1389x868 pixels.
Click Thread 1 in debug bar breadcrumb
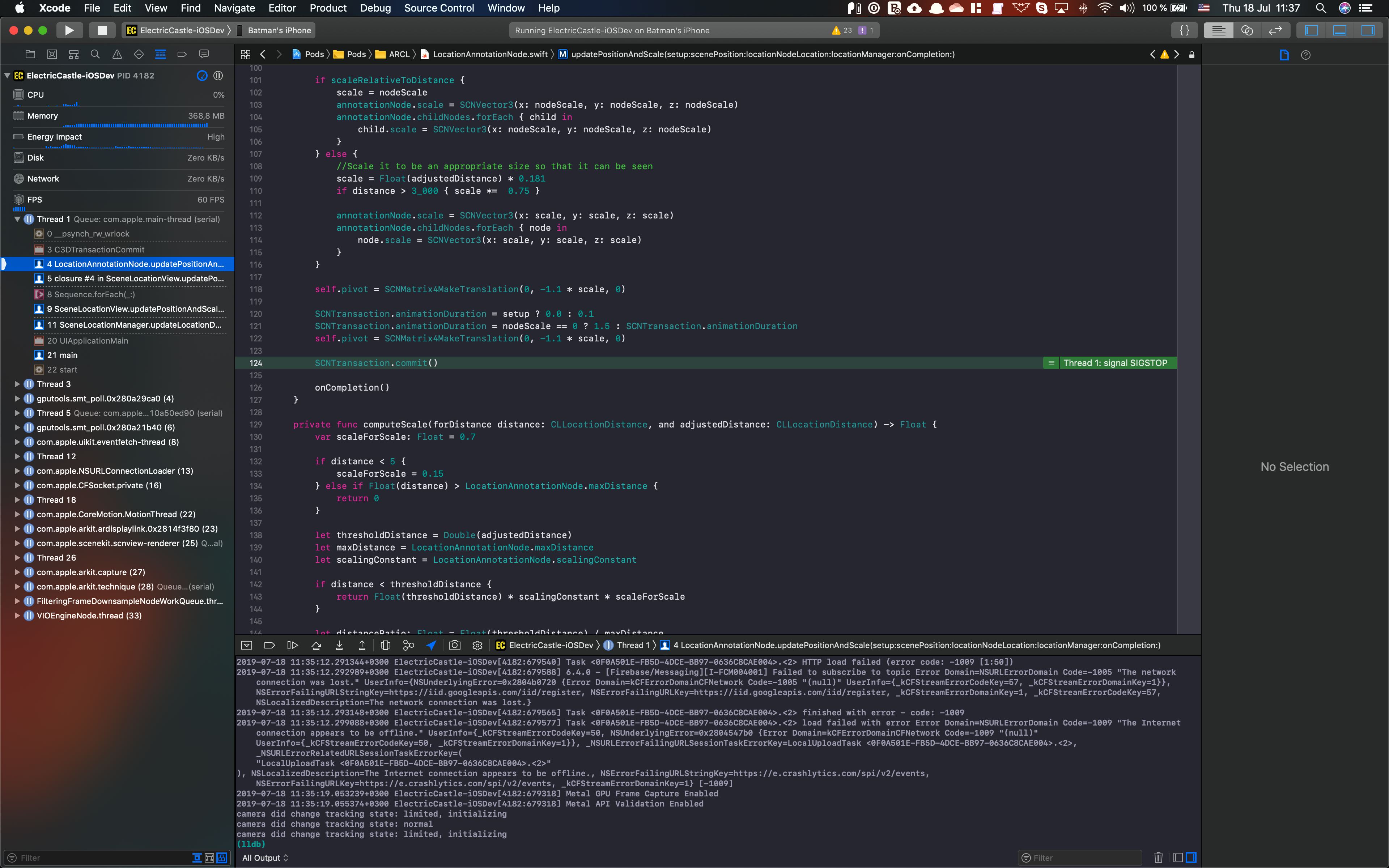point(627,645)
